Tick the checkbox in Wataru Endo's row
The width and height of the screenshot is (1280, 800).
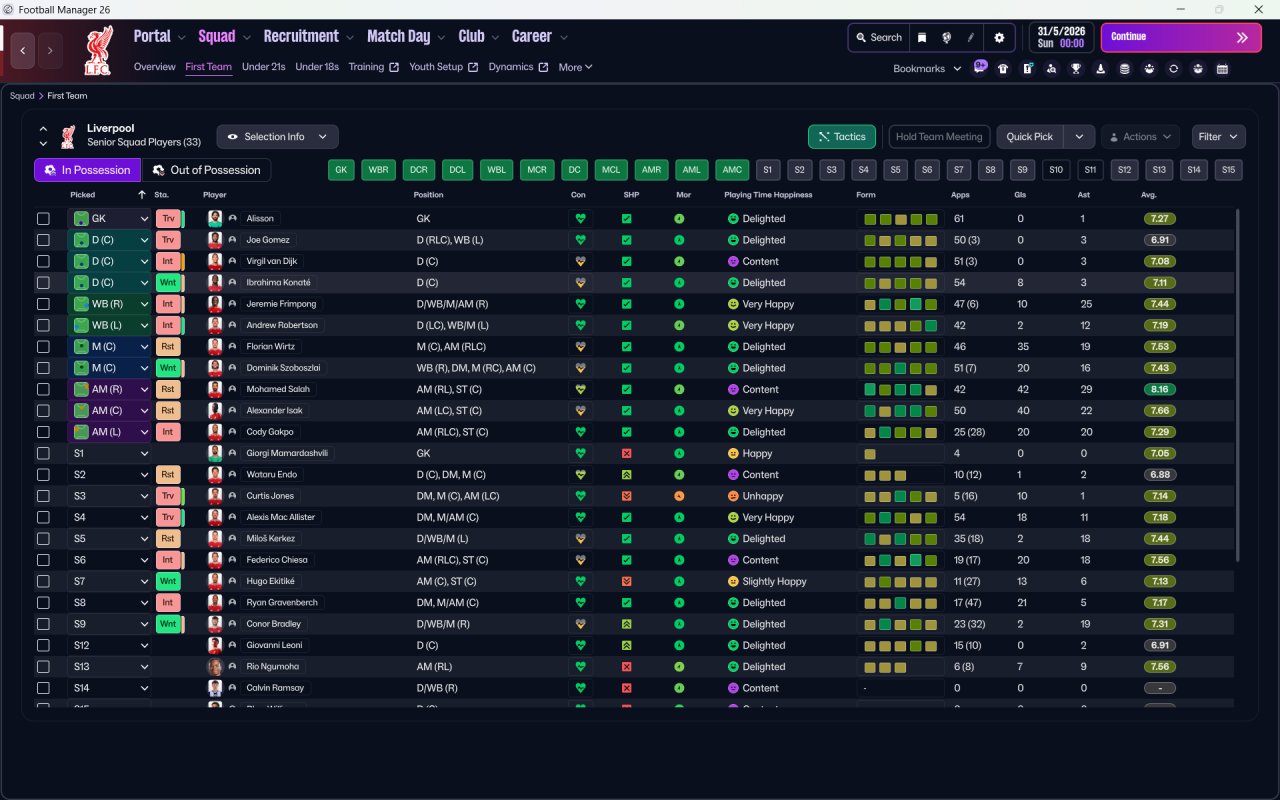click(x=43, y=475)
